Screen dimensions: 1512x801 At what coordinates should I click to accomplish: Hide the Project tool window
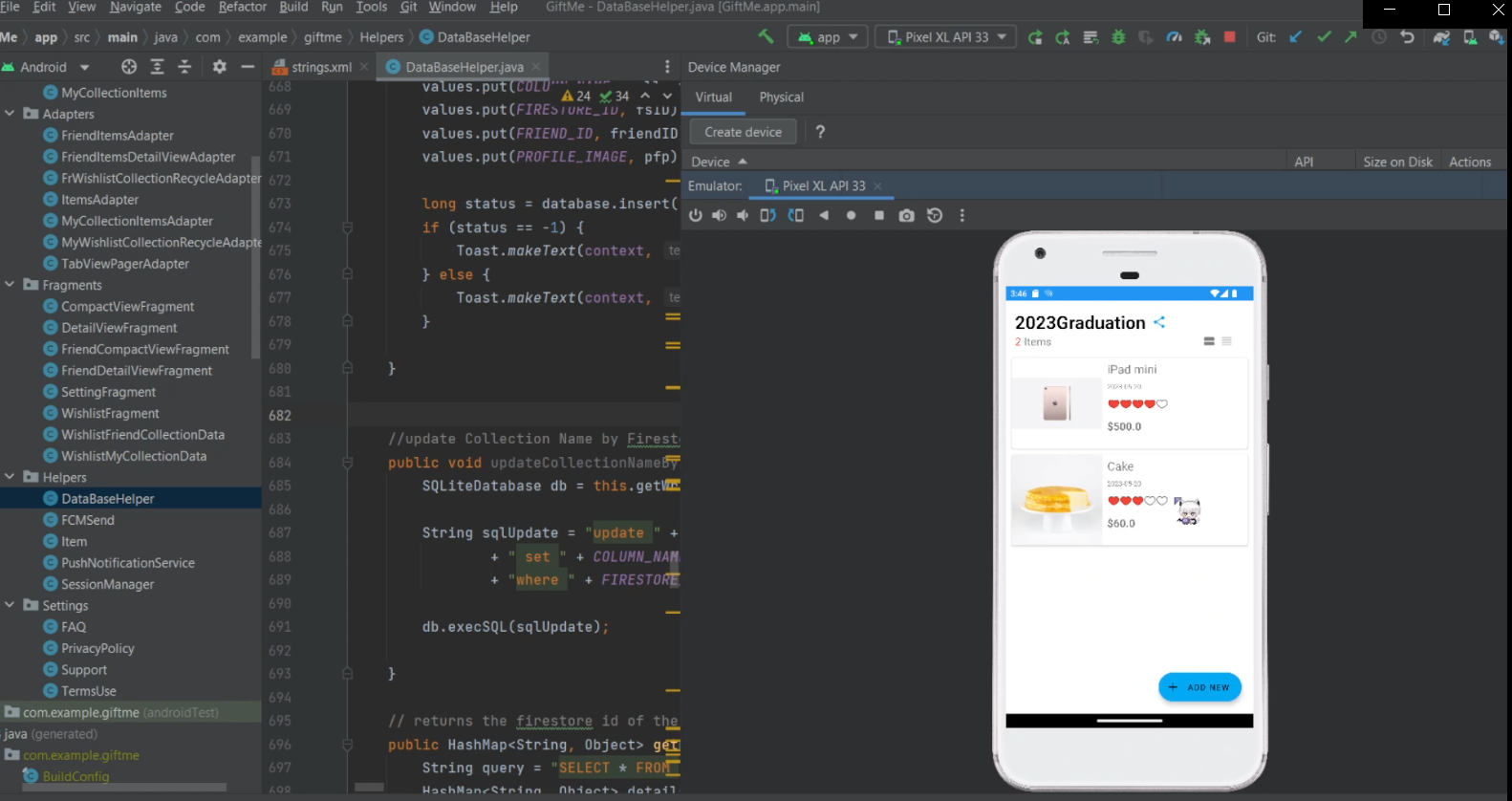[x=248, y=67]
